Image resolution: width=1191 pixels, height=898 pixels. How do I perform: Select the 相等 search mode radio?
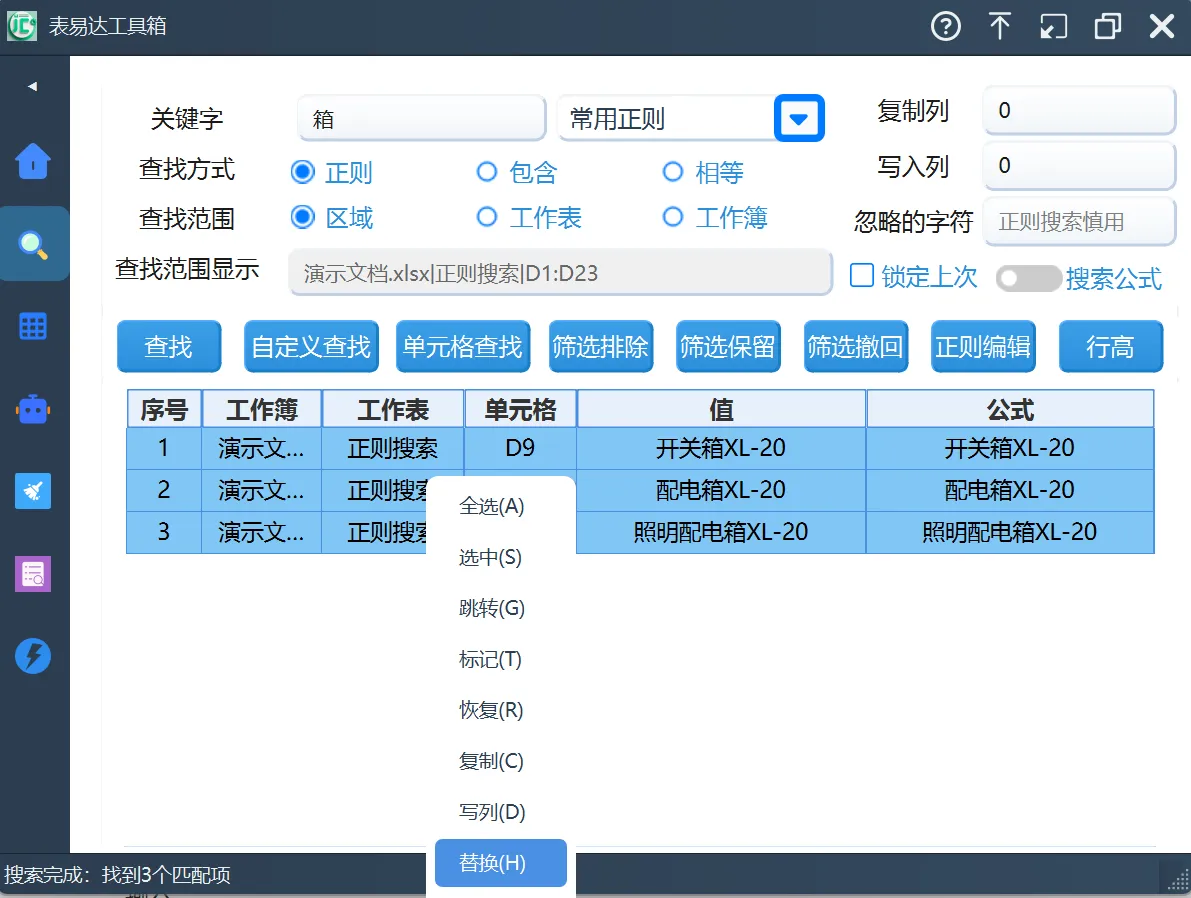tap(672, 172)
